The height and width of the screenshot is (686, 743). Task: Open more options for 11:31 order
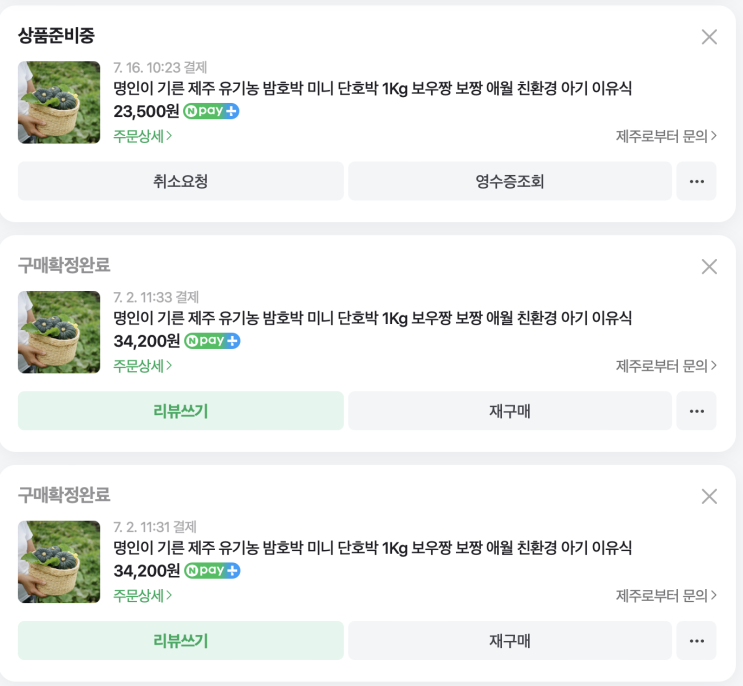click(697, 641)
